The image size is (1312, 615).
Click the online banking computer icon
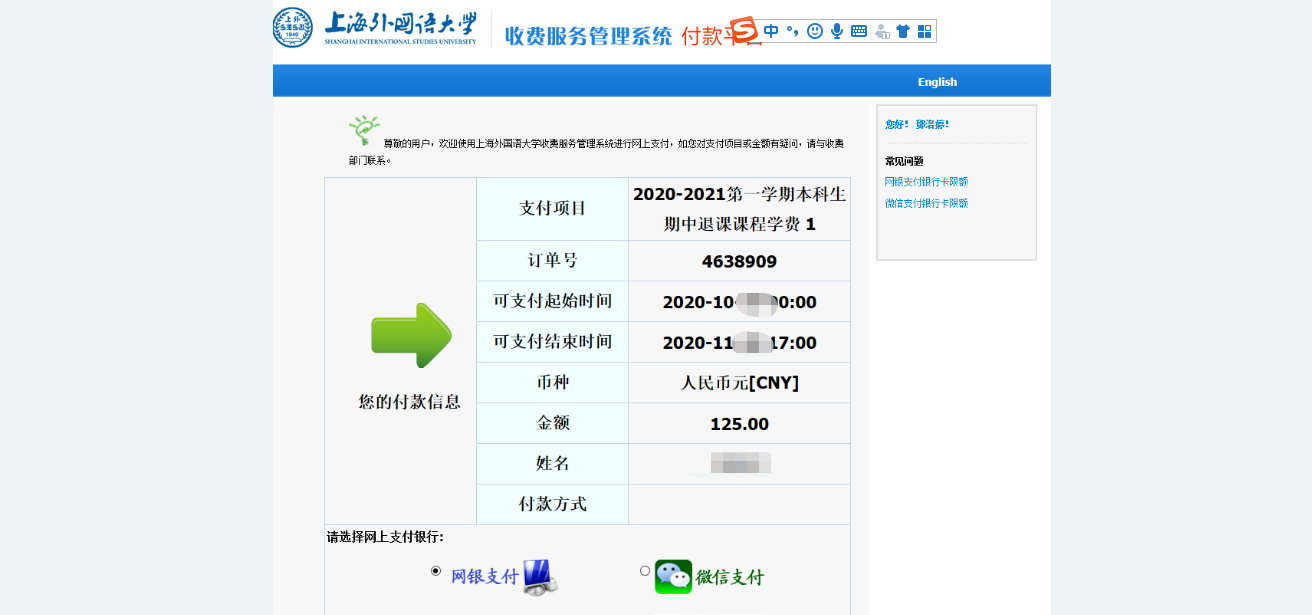pyautogui.click(x=540, y=577)
